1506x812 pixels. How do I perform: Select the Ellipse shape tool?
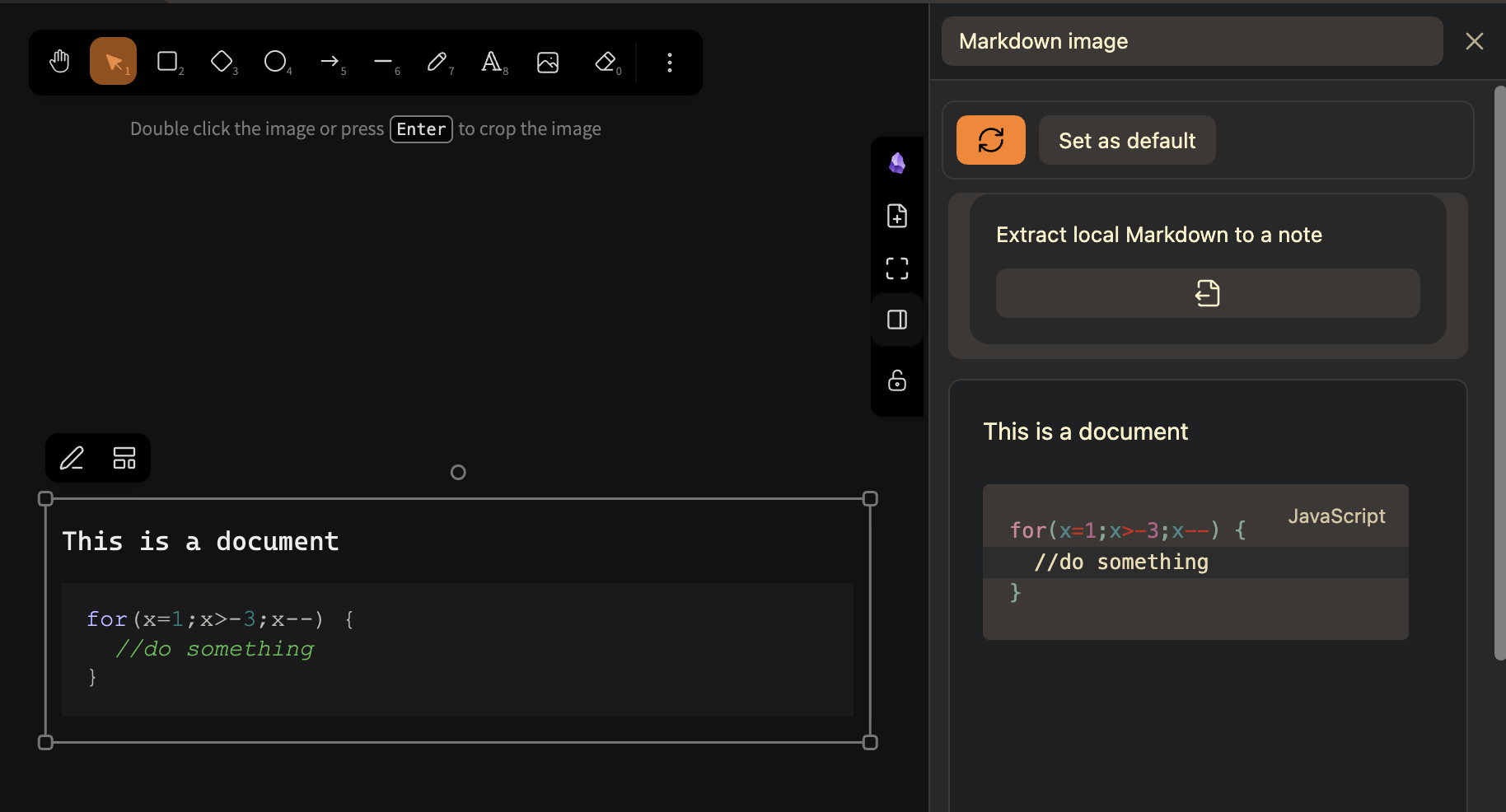[x=276, y=62]
